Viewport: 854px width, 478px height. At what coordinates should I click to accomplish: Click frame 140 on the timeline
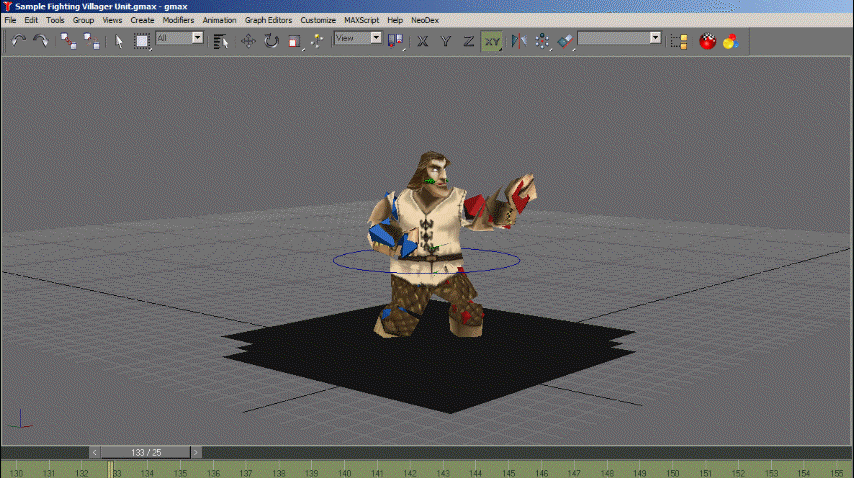click(344, 473)
